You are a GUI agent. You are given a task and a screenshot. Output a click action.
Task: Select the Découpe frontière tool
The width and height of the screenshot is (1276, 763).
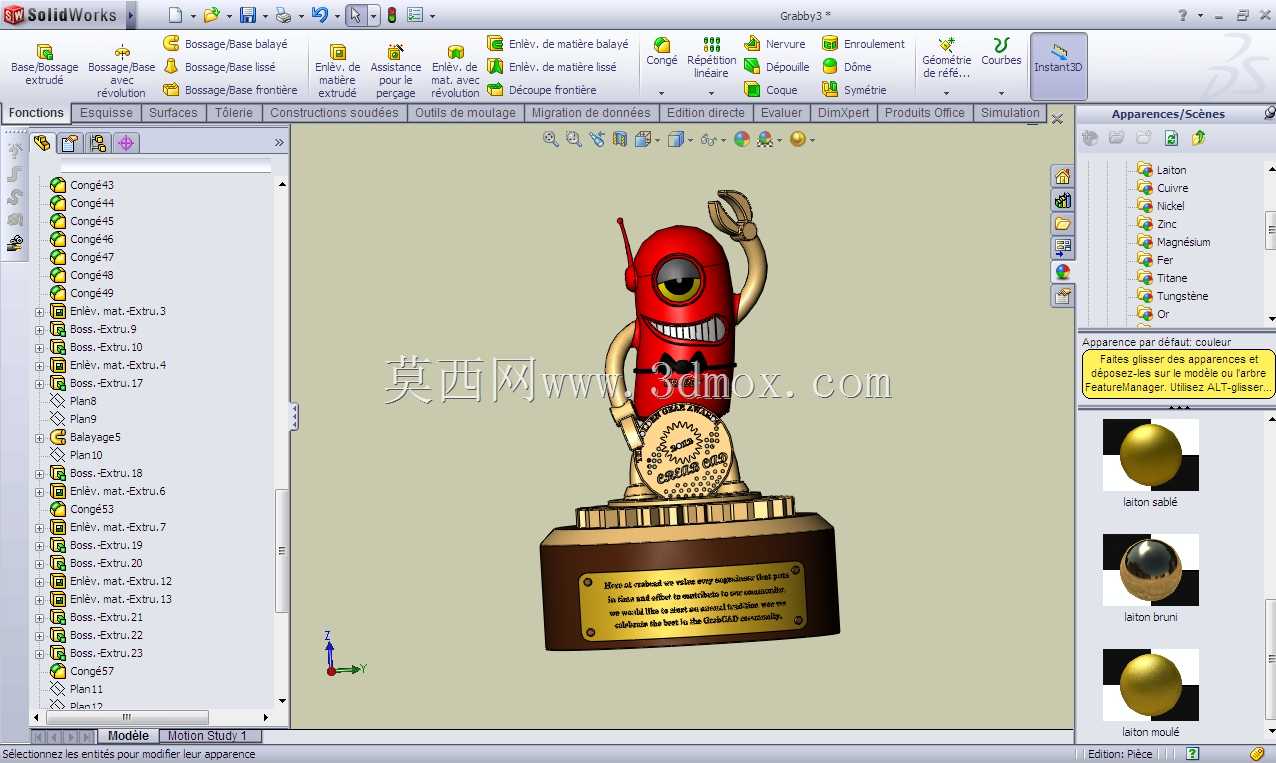point(542,90)
